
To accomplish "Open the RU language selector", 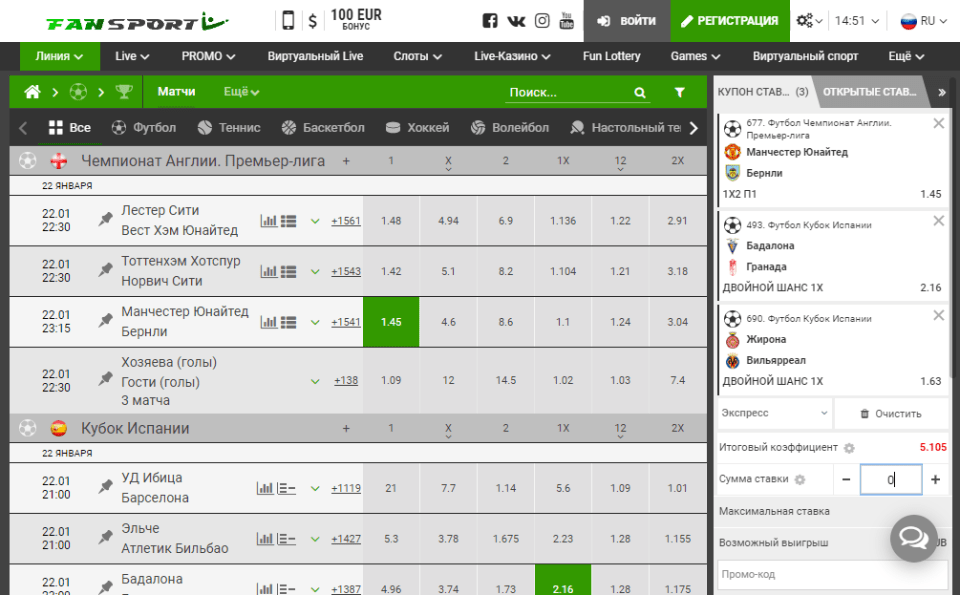I will tap(923, 21).
